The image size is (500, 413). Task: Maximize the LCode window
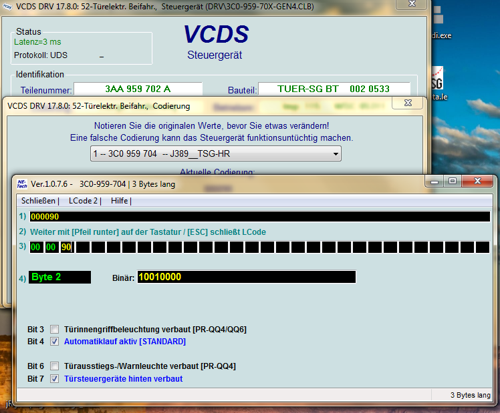tap(452, 181)
